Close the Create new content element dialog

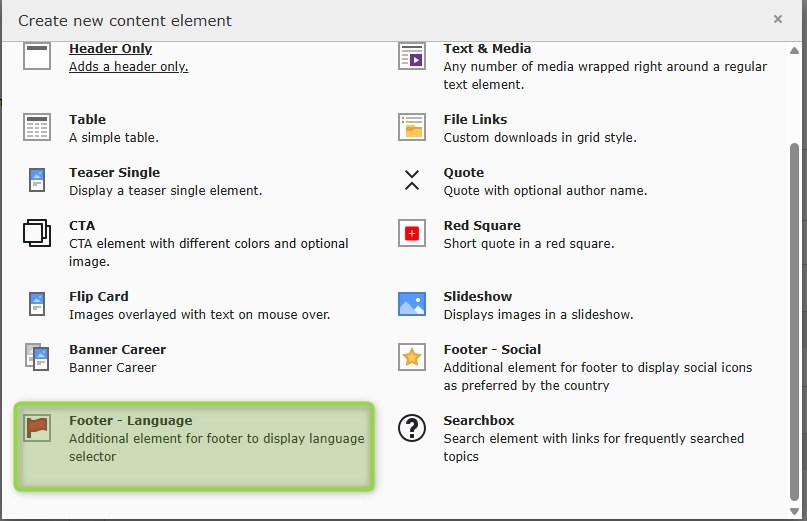click(778, 19)
